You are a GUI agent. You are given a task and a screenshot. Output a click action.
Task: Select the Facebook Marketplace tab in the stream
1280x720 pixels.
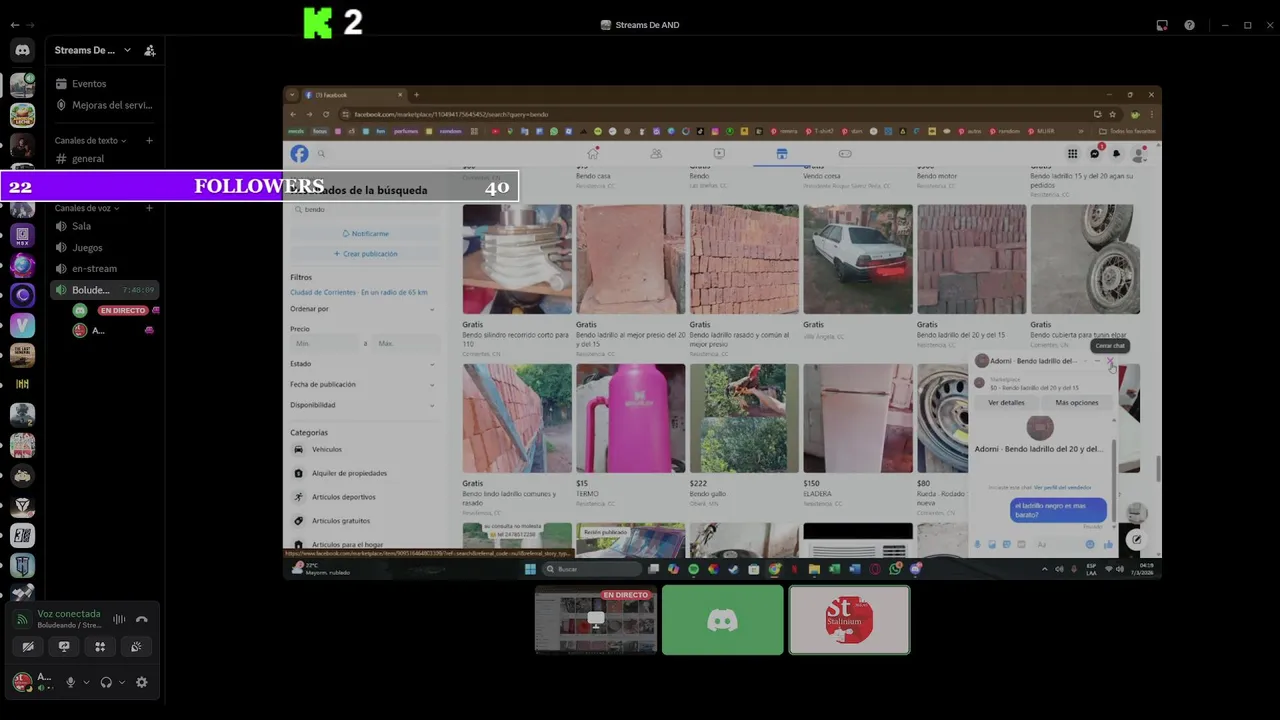[782, 154]
